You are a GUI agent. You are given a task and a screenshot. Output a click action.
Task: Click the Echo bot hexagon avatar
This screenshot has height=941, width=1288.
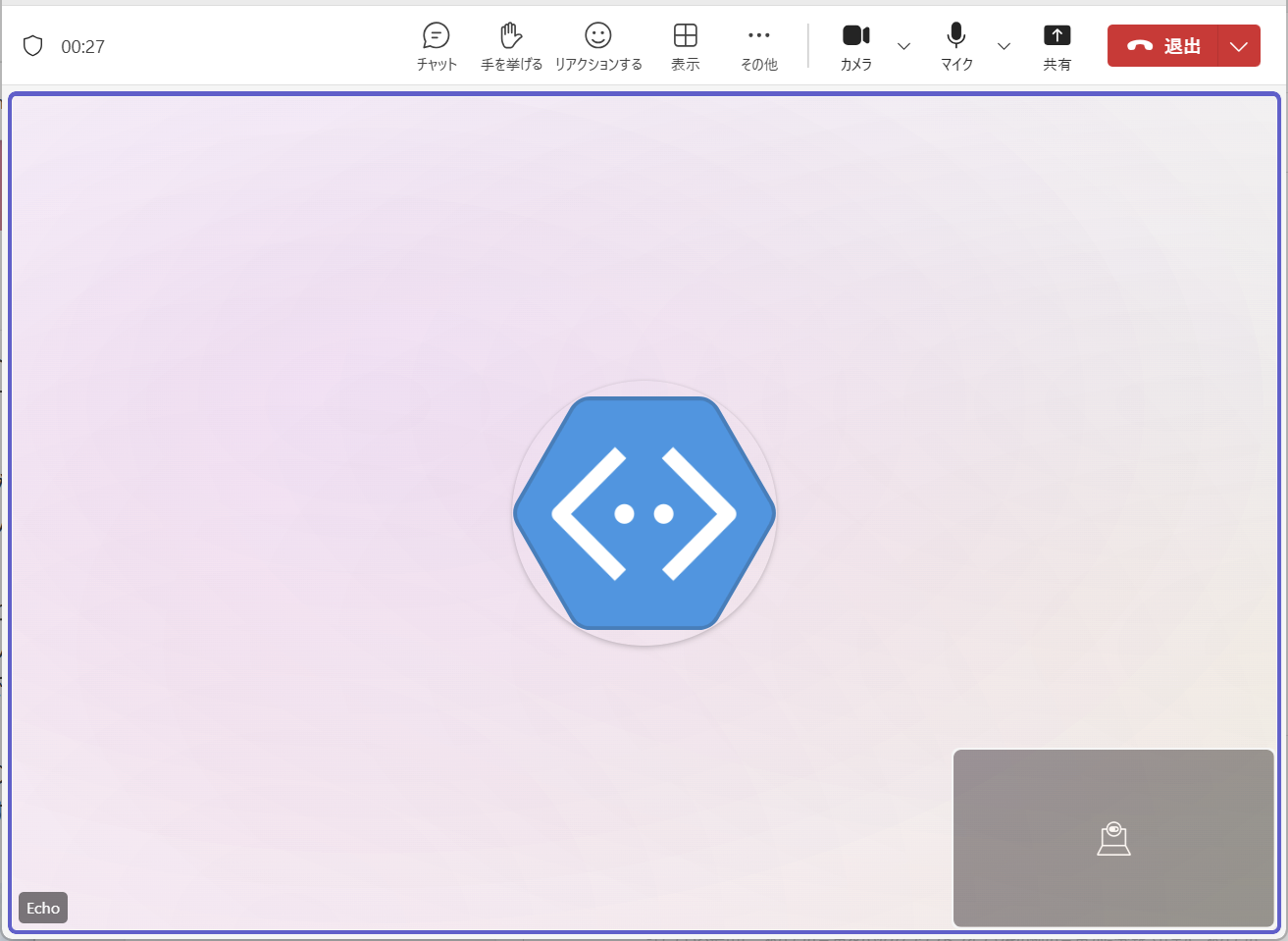tap(644, 512)
